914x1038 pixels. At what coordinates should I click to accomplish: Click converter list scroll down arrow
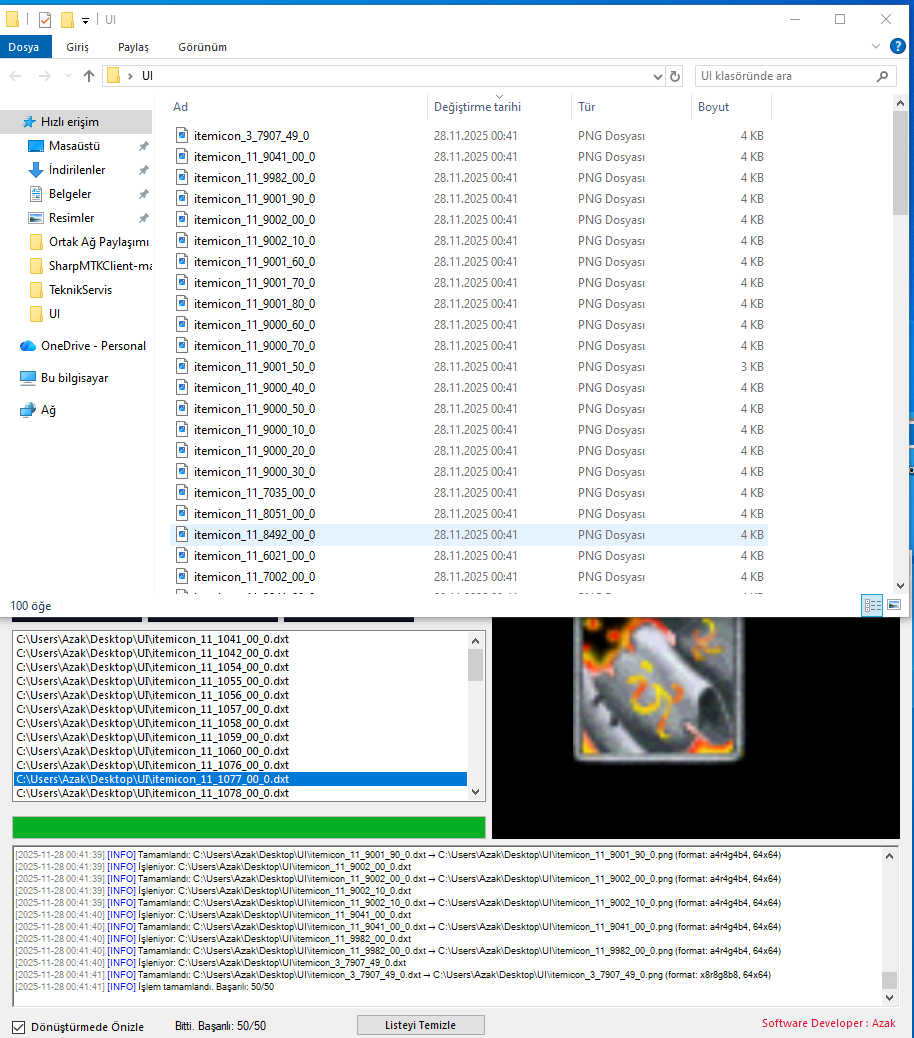pyautogui.click(x=475, y=792)
